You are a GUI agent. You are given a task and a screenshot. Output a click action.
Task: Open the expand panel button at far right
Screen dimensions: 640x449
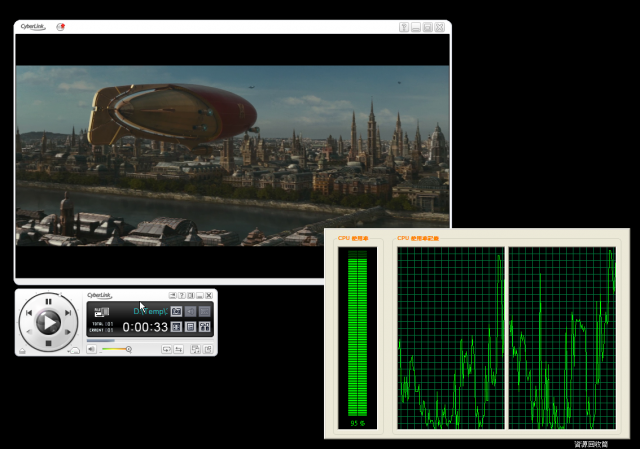(x=208, y=349)
